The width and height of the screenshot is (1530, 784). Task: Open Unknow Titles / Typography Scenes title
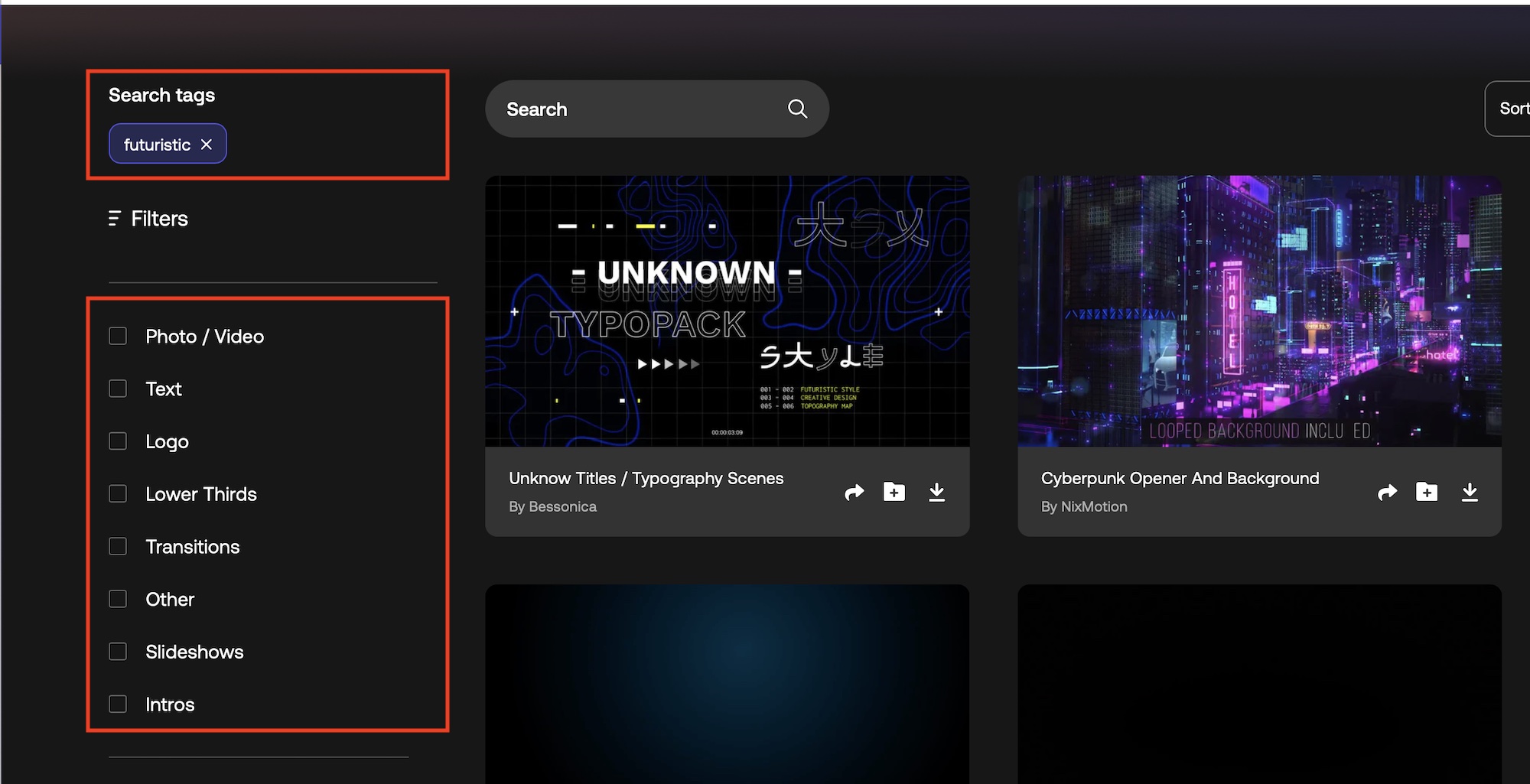point(646,479)
